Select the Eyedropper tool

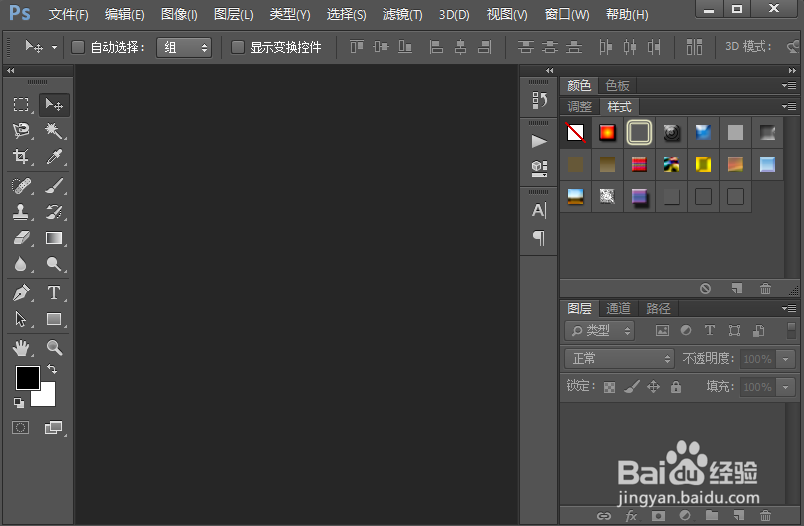(54, 156)
